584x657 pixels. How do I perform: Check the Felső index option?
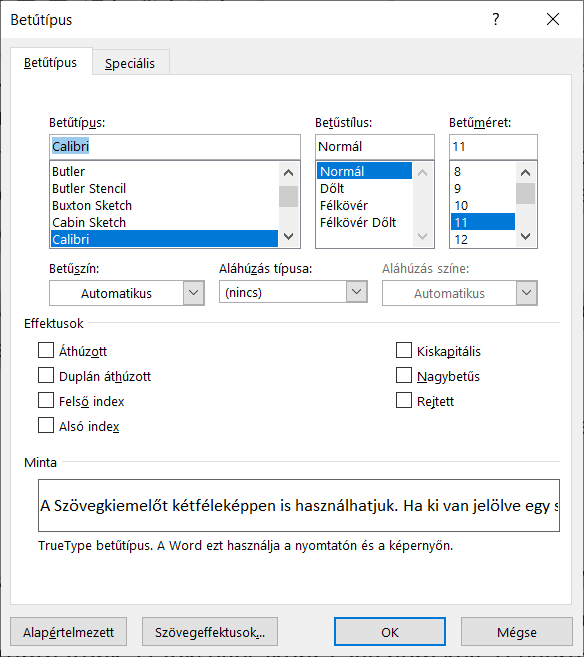46,401
